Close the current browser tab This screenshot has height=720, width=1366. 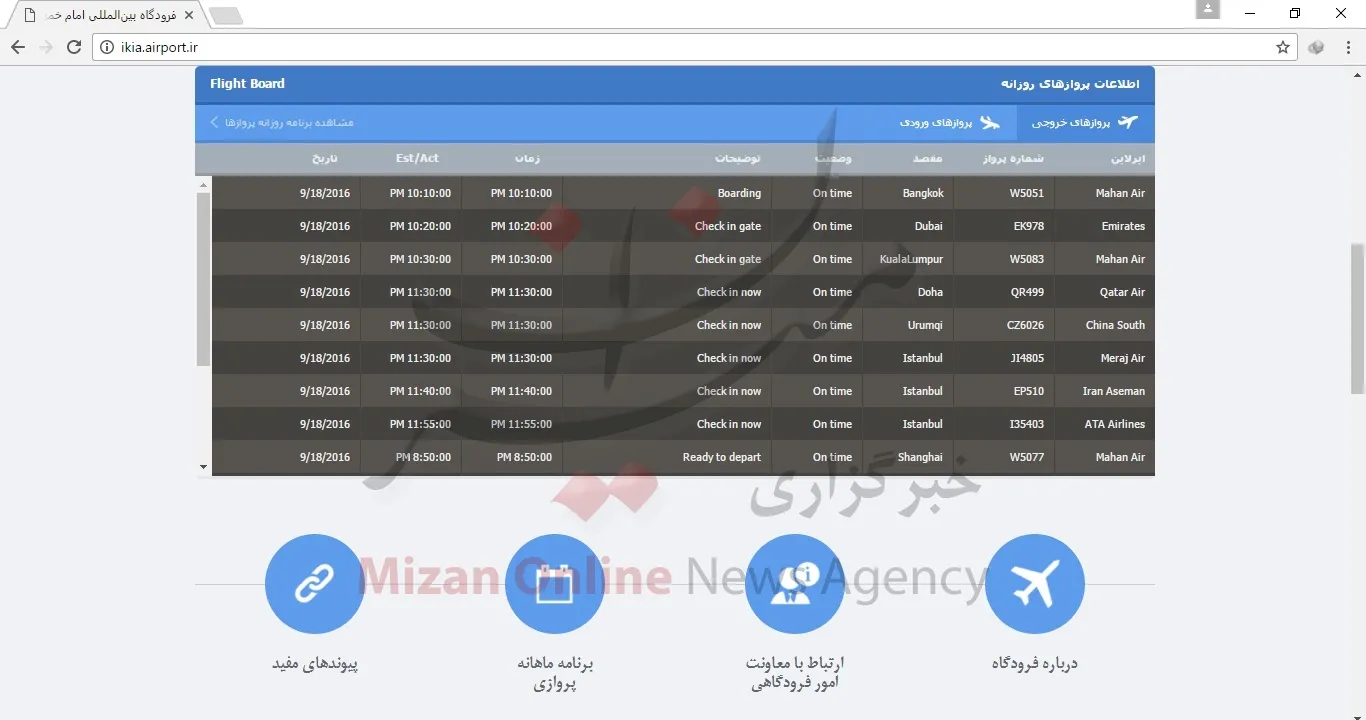coord(189,15)
